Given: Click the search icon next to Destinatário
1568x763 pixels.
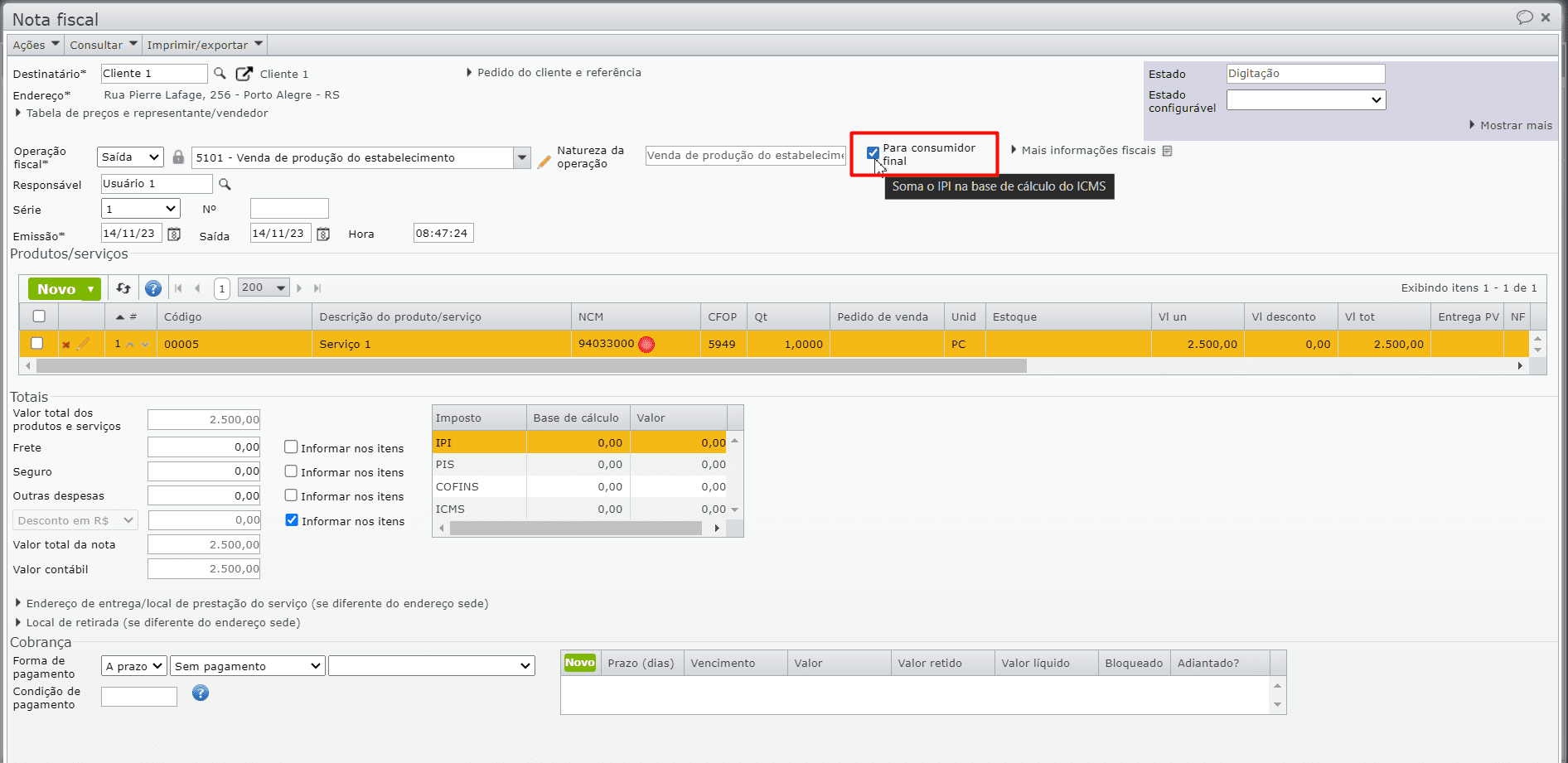Looking at the screenshot, I should tap(220, 73).
